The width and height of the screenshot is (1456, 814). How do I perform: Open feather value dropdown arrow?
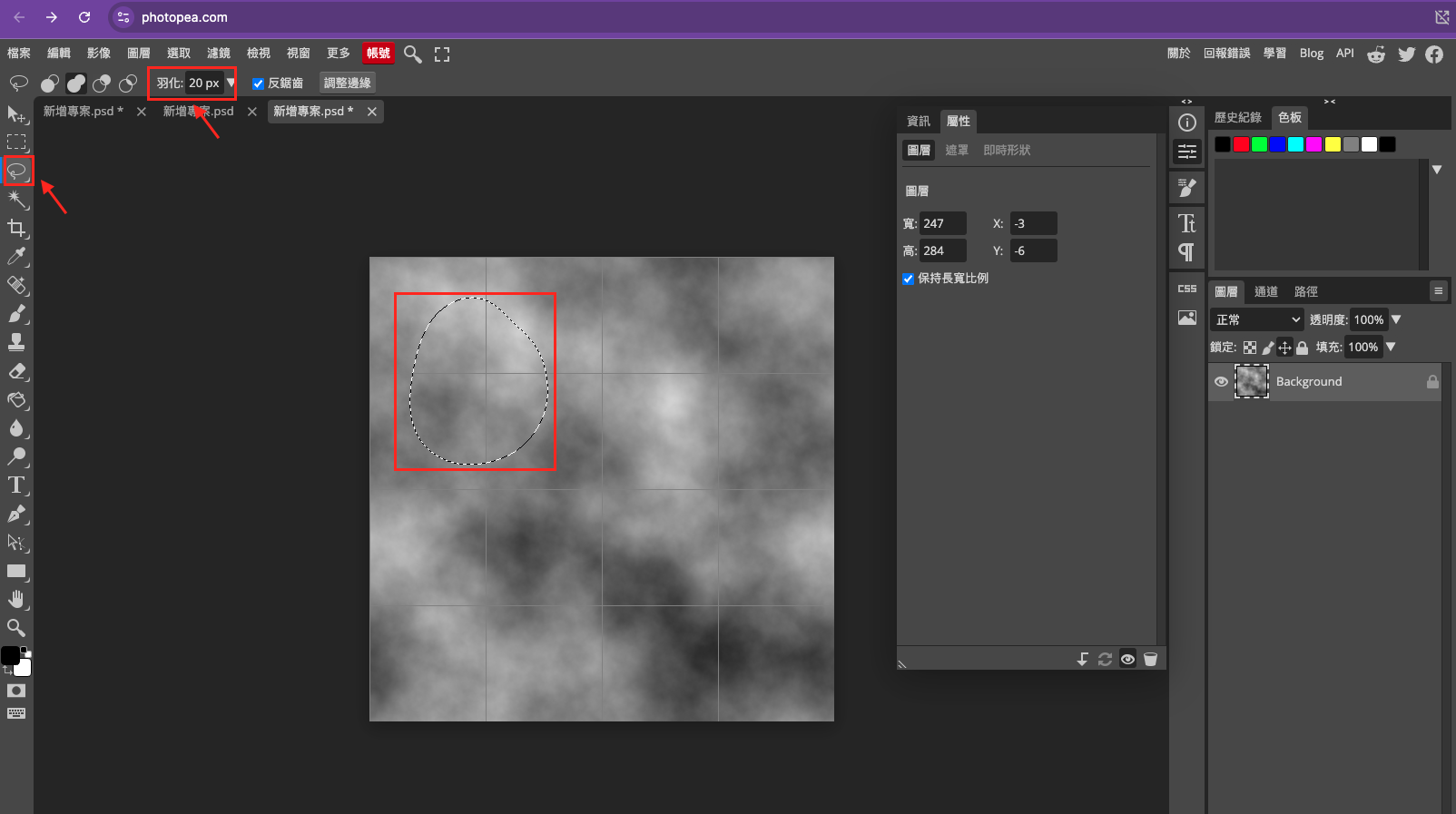pyautogui.click(x=231, y=83)
